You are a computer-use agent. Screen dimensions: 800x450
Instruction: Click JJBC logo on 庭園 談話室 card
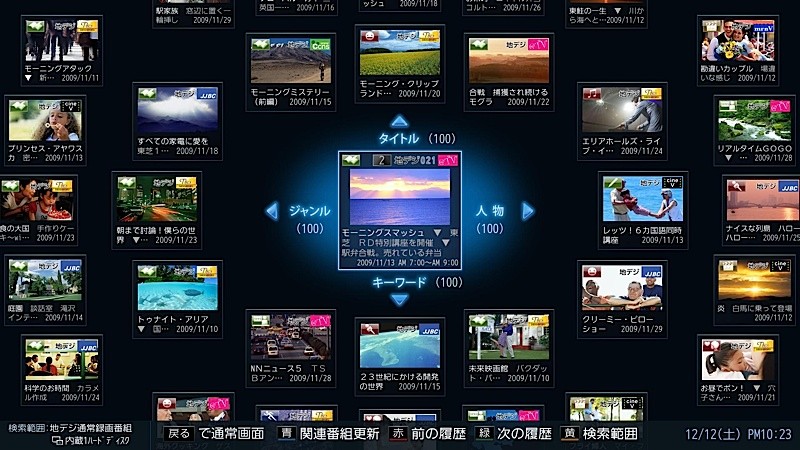[x=71, y=267]
